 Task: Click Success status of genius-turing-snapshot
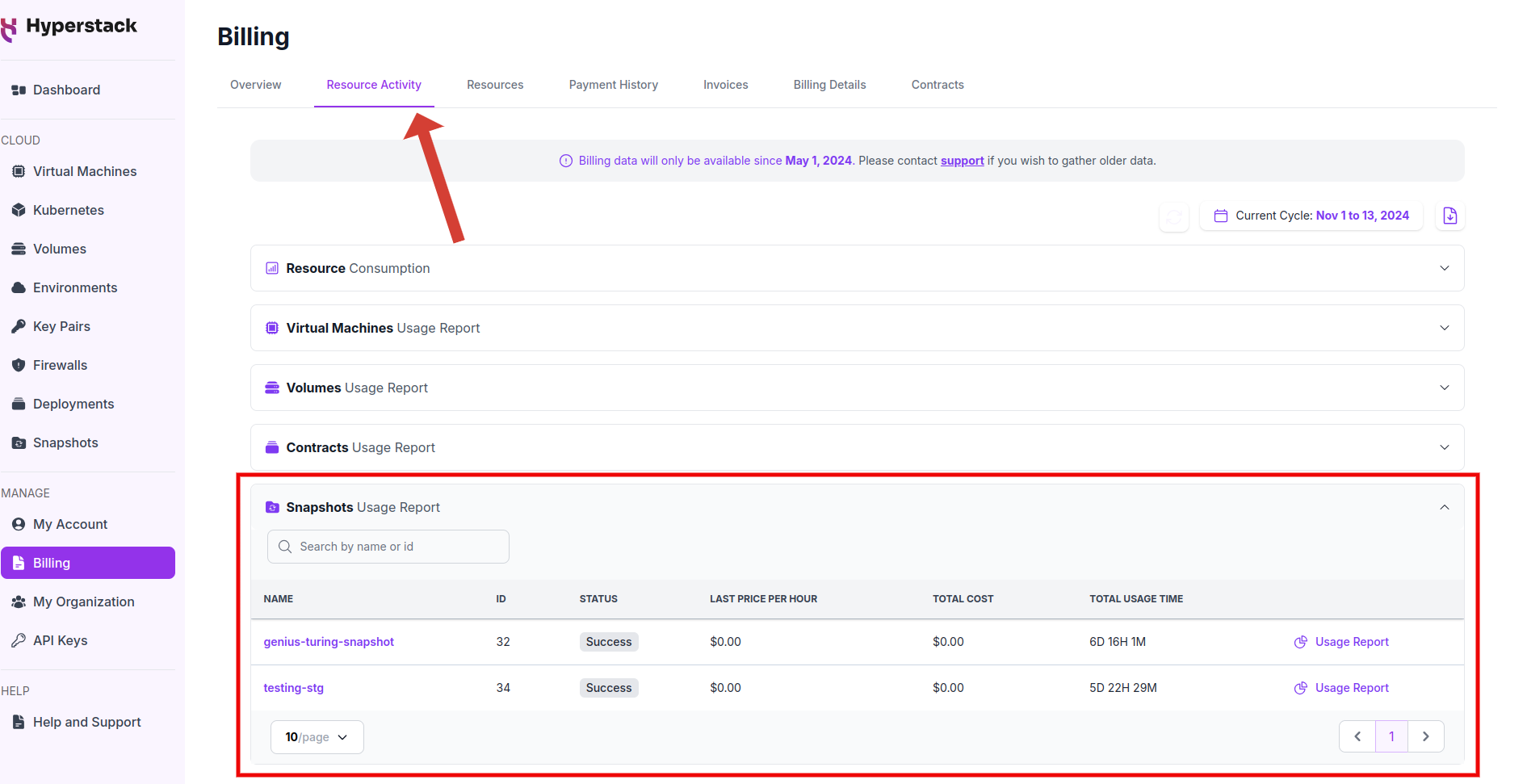point(609,642)
